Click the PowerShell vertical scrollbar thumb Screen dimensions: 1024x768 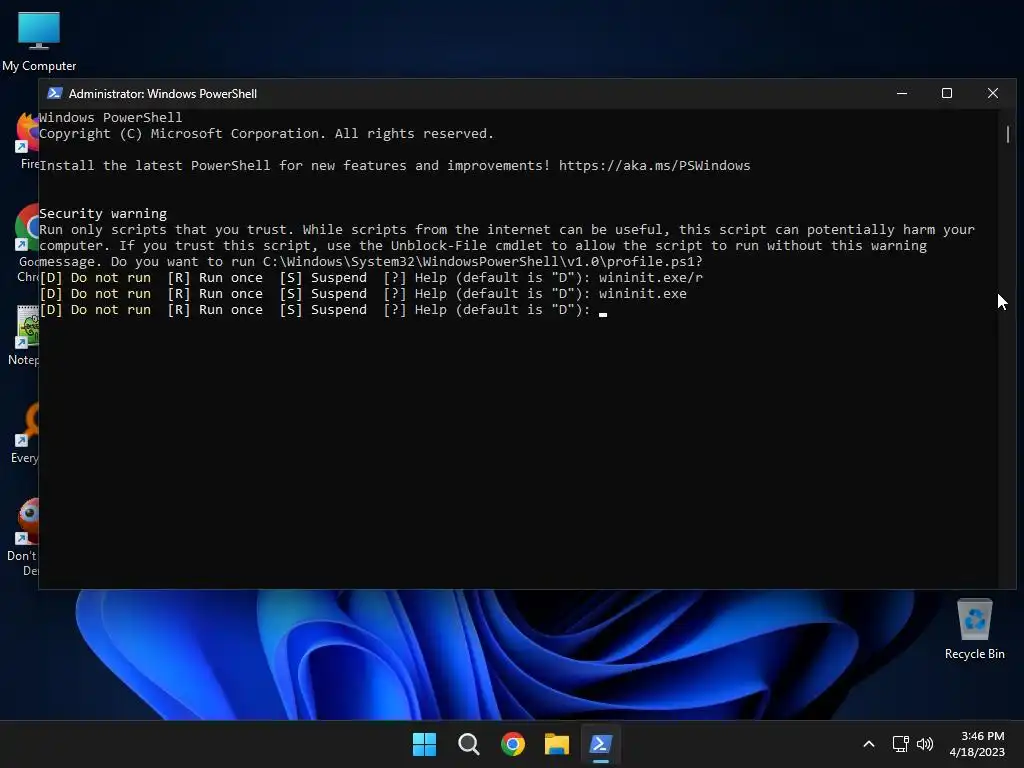(x=1008, y=135)
